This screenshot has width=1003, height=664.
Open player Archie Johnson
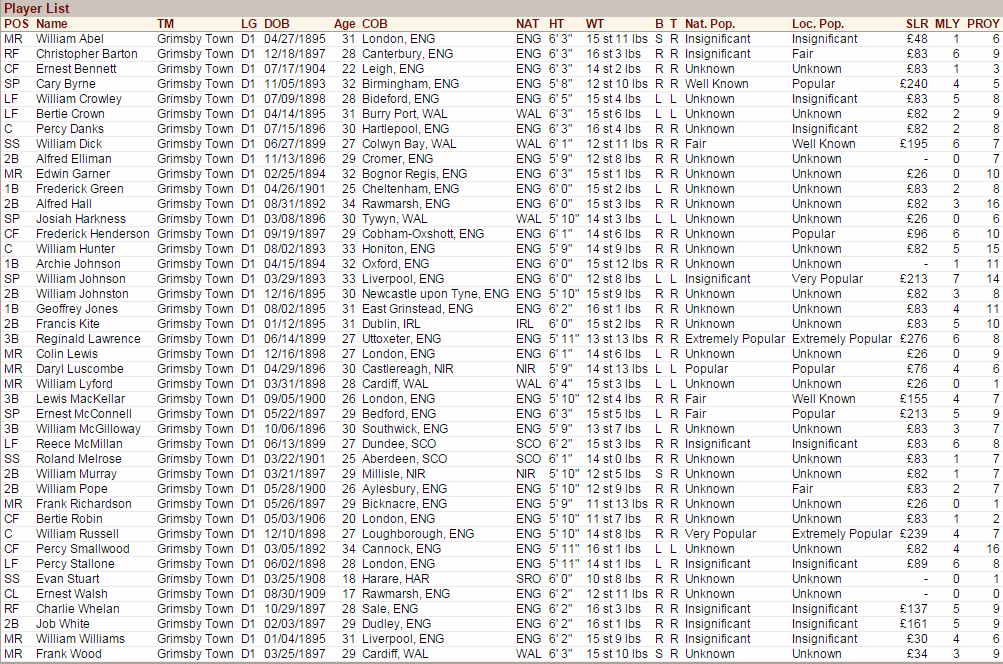click(78, 264)
